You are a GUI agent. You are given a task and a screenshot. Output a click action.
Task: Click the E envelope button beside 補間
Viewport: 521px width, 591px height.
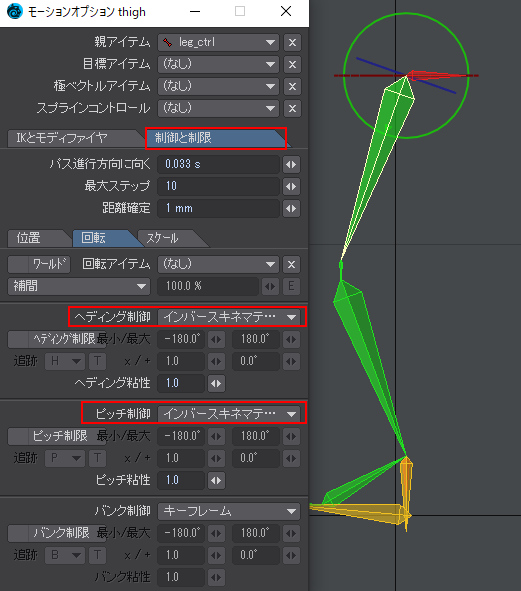tap(291, 286)
